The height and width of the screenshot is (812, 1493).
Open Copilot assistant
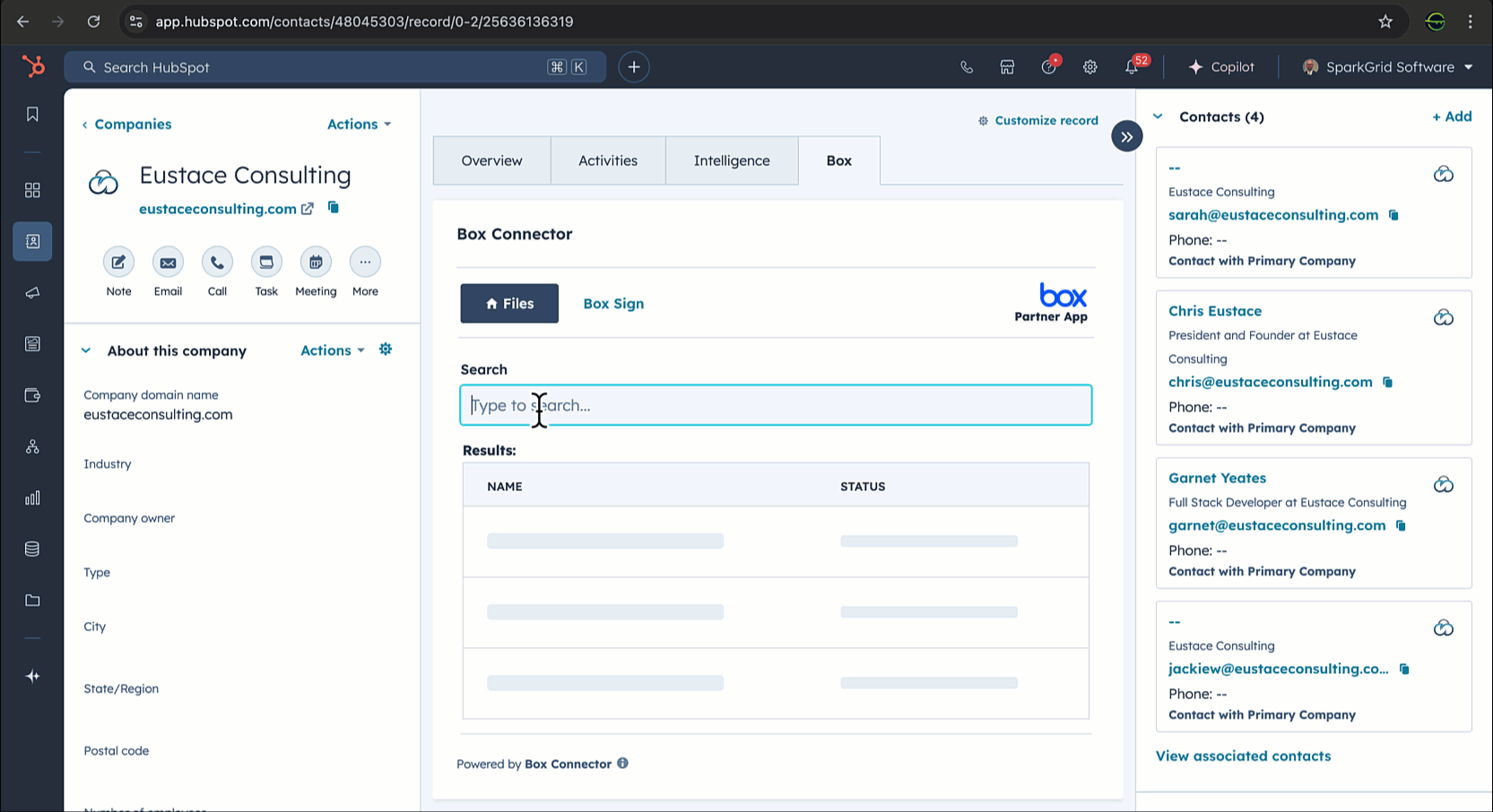click(1221, 67)
